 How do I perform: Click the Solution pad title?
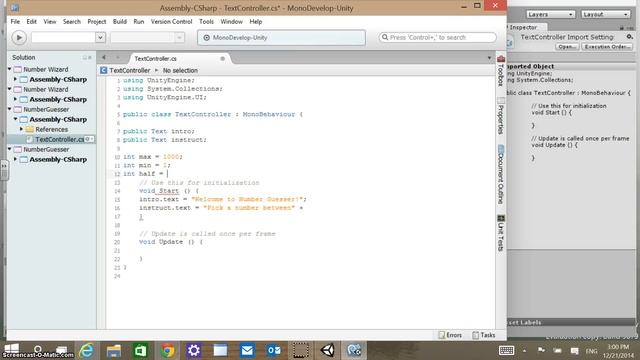point(24,58)
